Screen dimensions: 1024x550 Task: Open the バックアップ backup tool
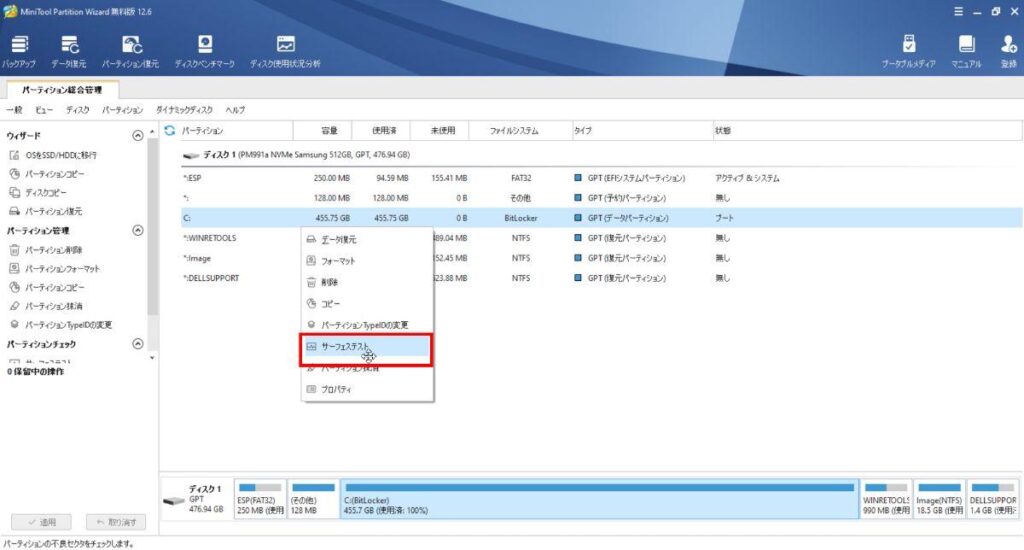19,52
